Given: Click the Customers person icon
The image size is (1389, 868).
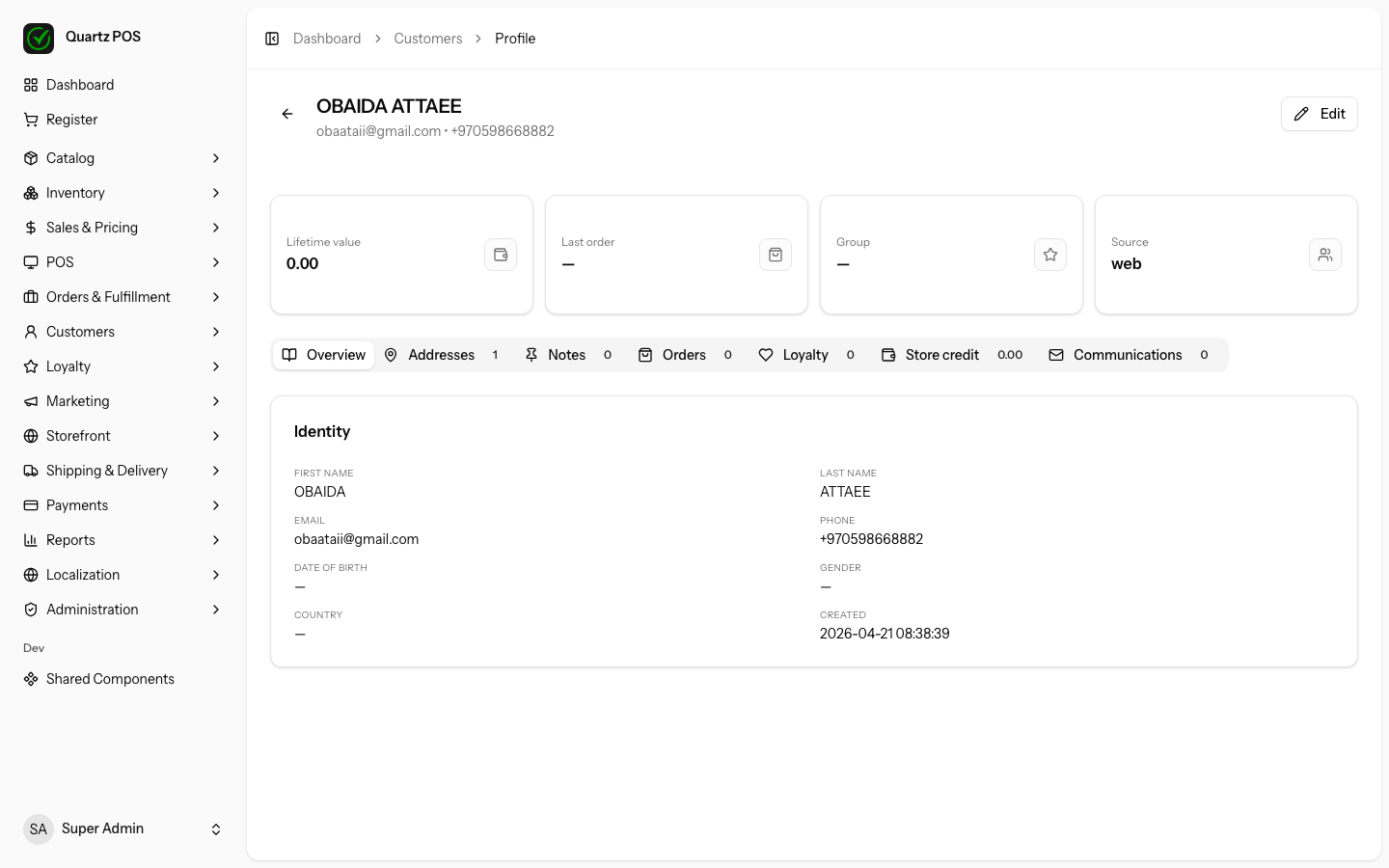Looking at the screenshot, I should point(31,332).
